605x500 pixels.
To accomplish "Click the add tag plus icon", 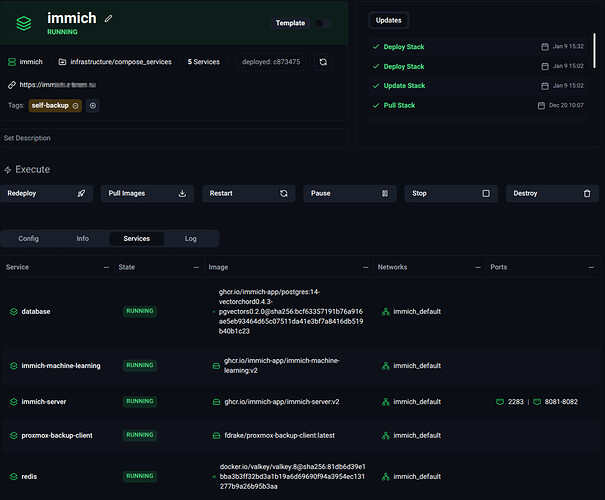I will (93, 105).
